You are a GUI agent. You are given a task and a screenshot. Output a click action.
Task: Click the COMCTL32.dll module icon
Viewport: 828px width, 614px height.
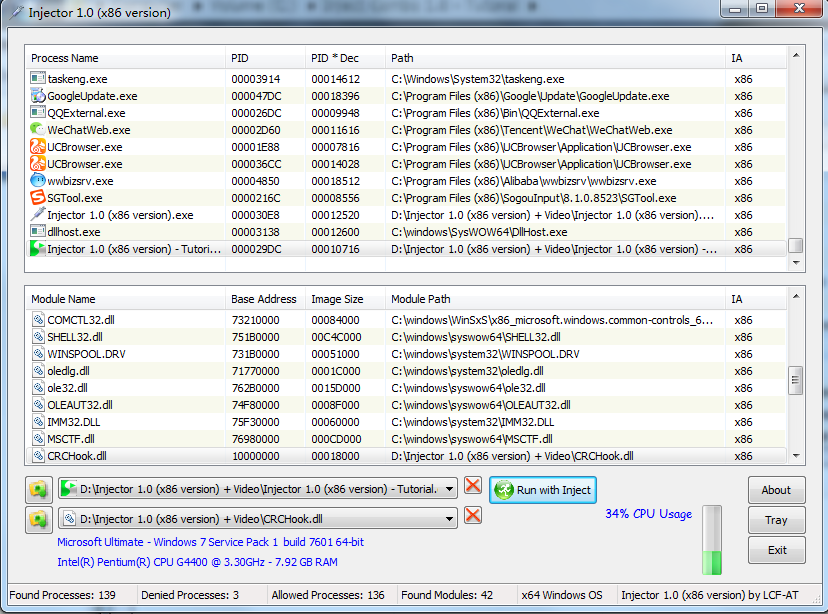click(38, 319)
